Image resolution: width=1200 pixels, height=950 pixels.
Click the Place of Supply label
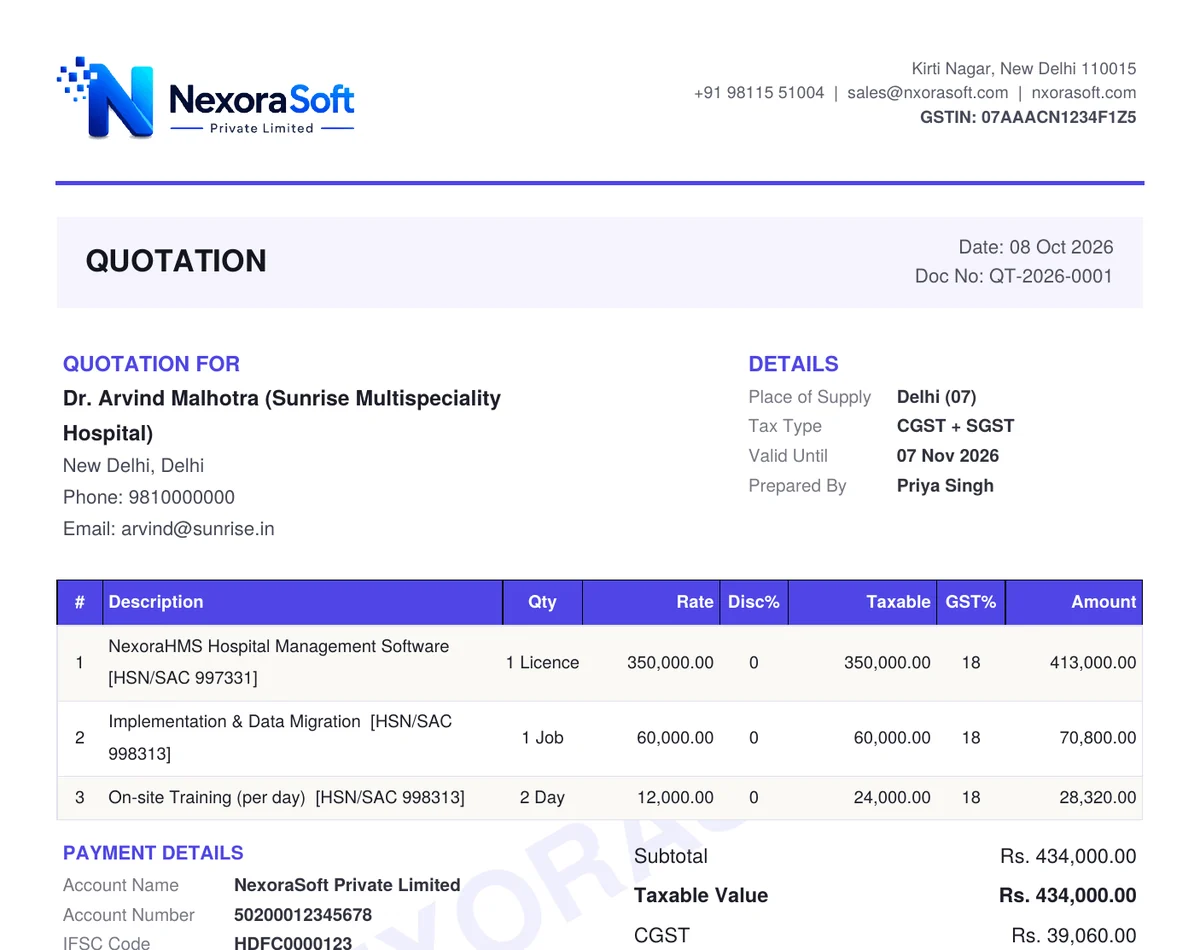(809, 397)
